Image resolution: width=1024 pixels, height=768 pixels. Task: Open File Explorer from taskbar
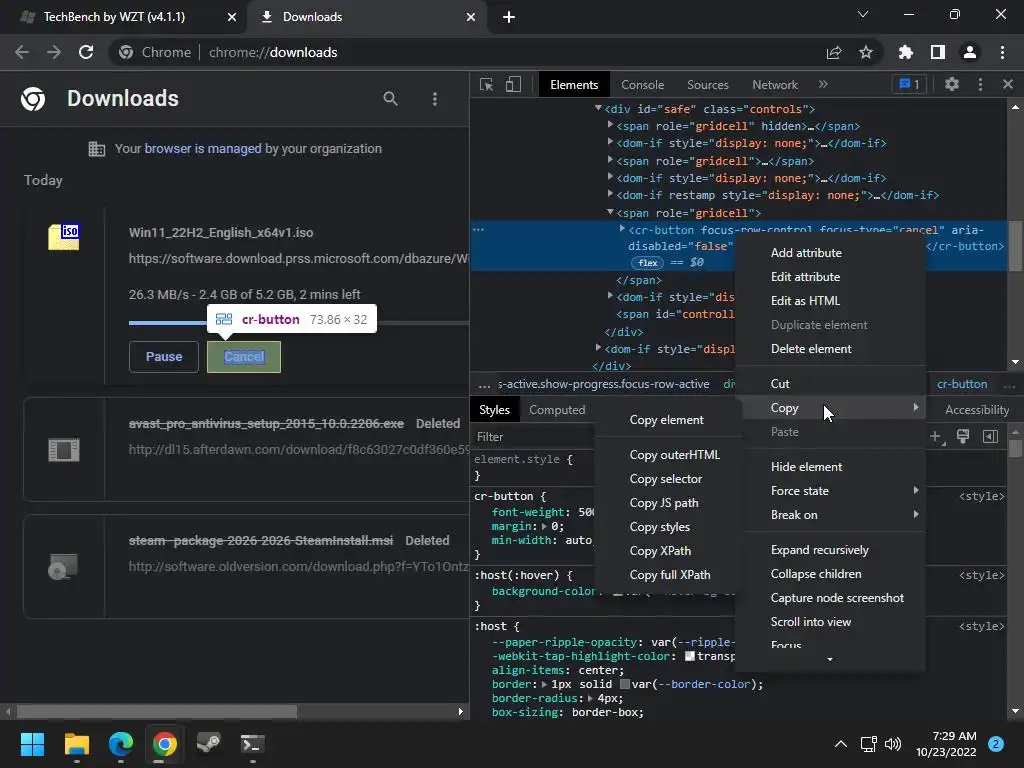[76, 744]
